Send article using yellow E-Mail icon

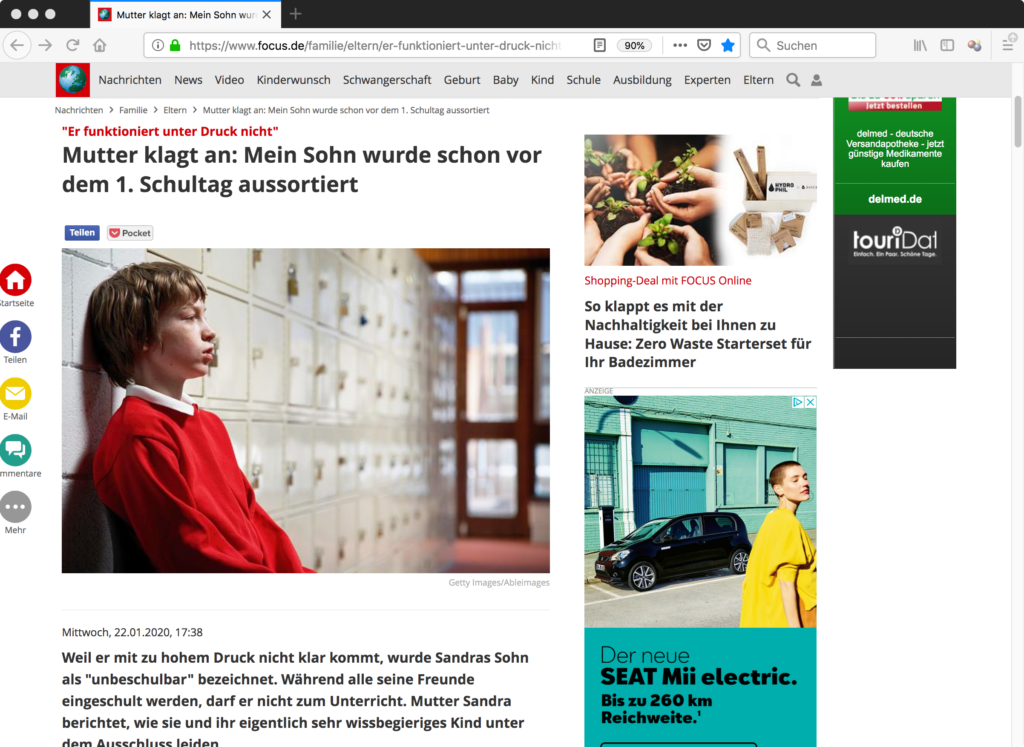[x=15, y=394]
